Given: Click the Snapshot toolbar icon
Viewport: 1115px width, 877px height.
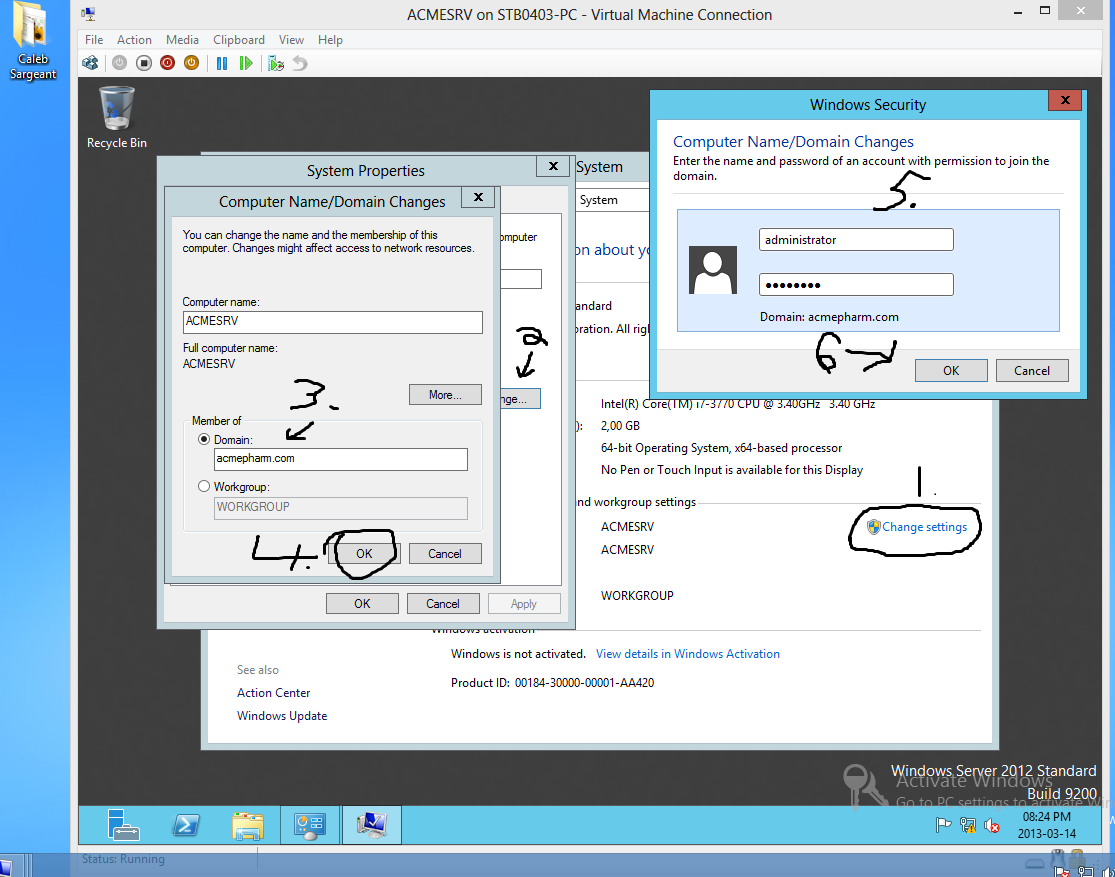Looking at the screenshot, I should point(276,63).
